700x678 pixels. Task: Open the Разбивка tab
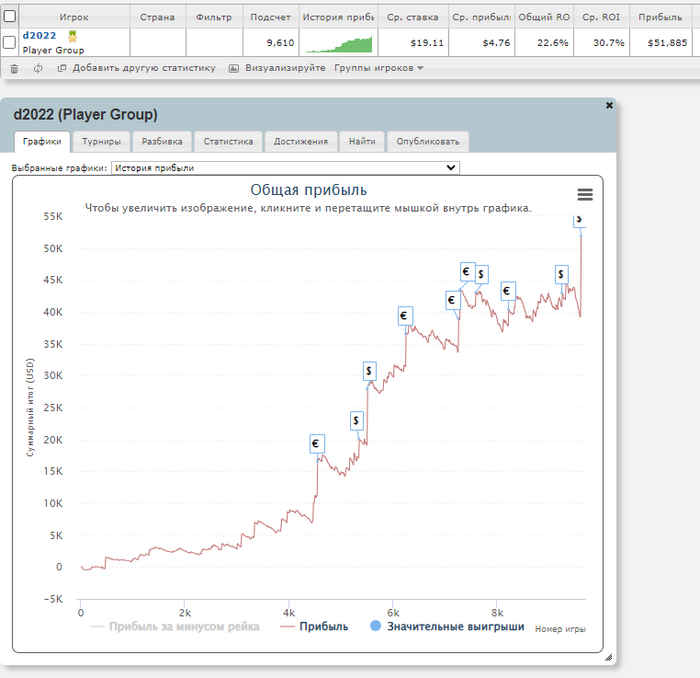tap(162, 141)
